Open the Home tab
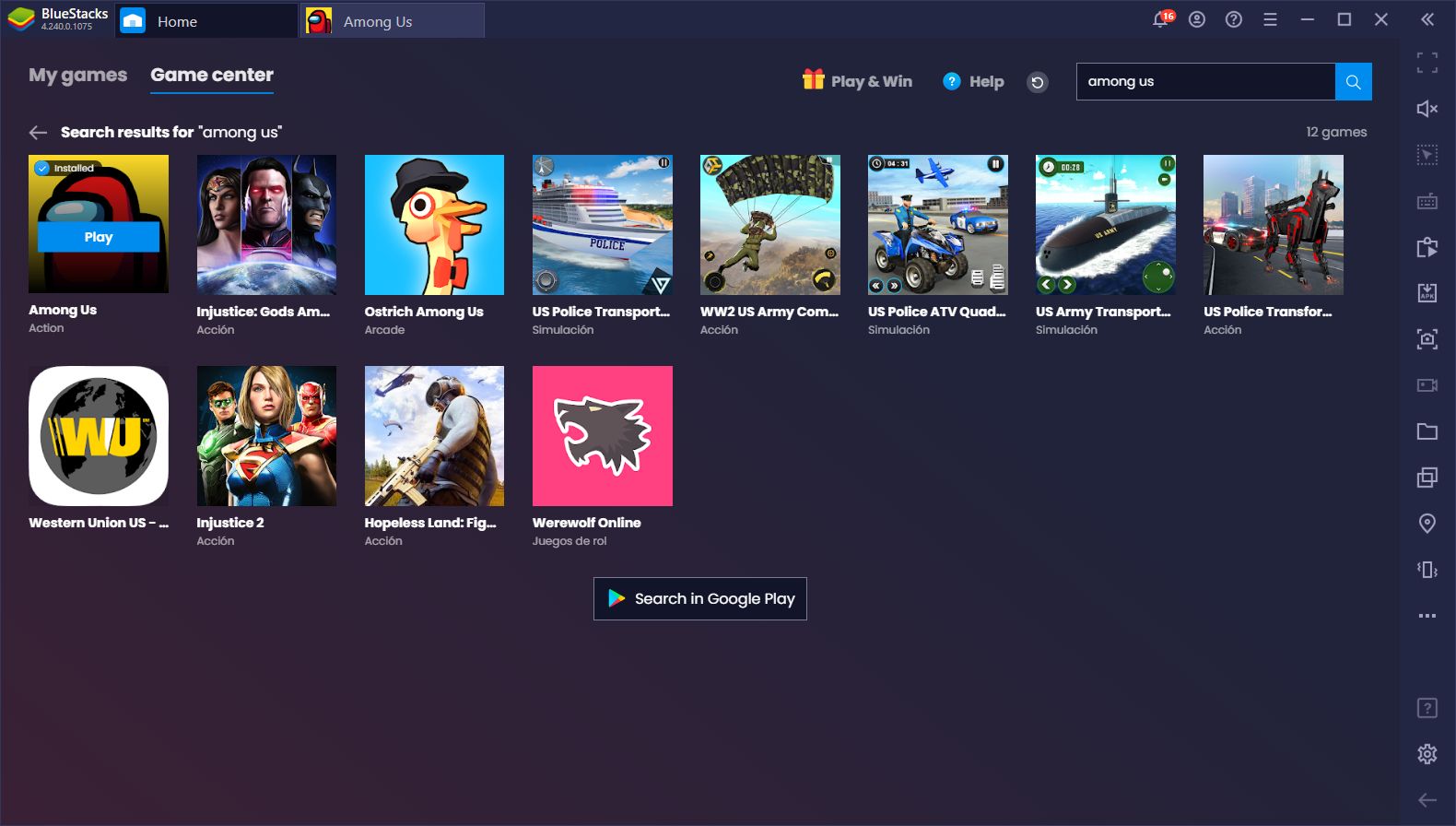The height and width of the screenshot is (826, 1456). tap(206, 21)
